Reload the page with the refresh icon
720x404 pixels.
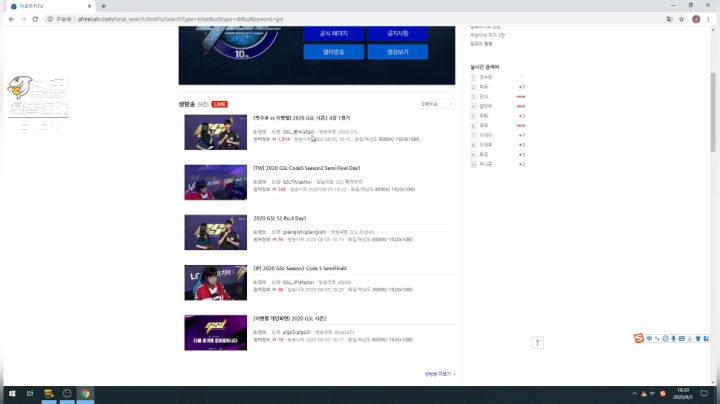35,19
